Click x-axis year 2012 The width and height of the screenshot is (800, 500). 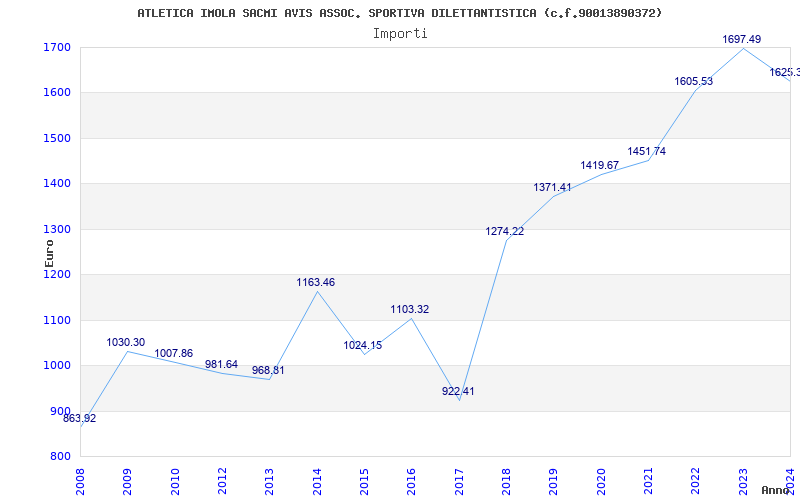pos(222,482)
